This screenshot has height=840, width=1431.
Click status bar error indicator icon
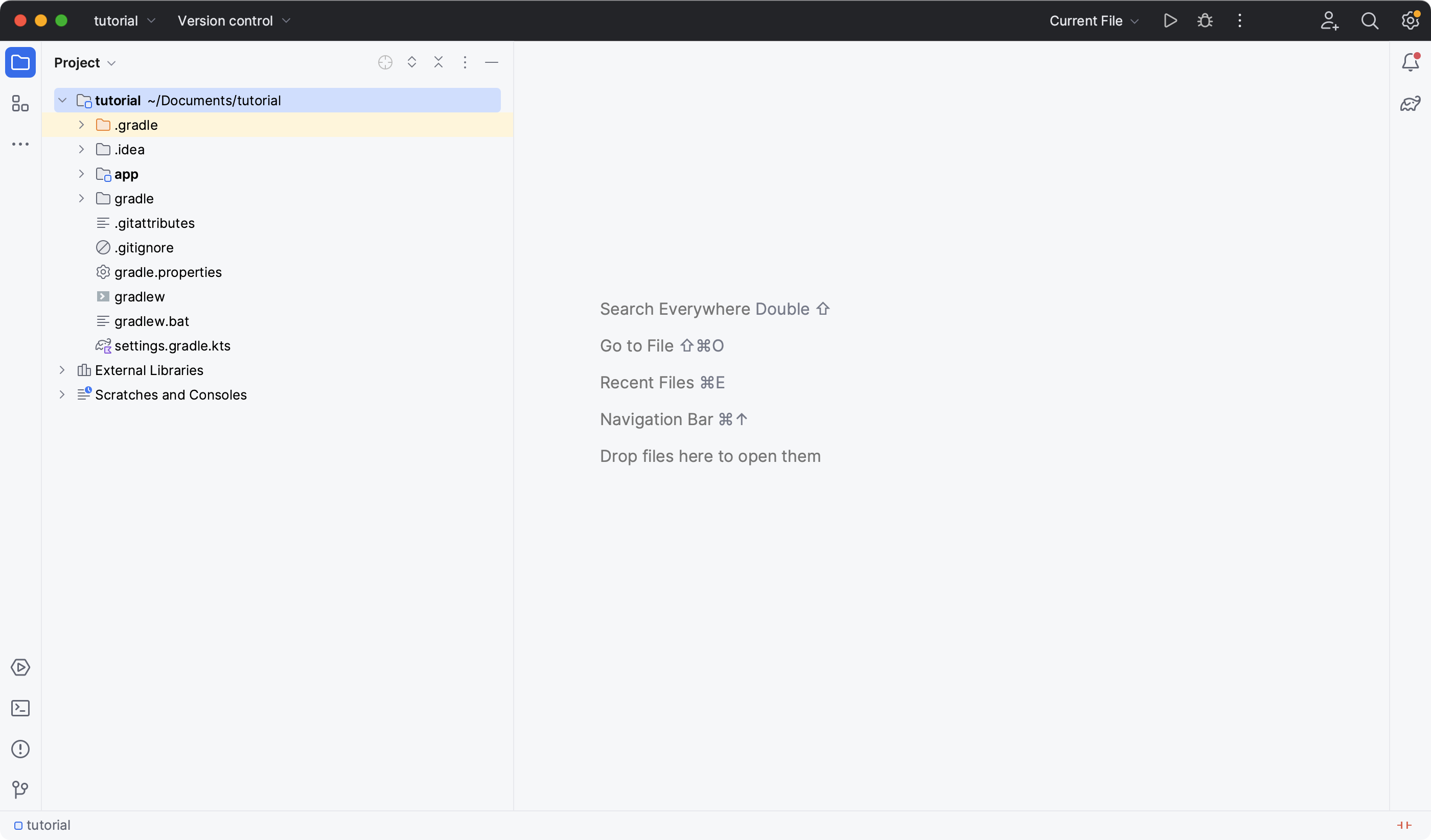click(1404, 825)
